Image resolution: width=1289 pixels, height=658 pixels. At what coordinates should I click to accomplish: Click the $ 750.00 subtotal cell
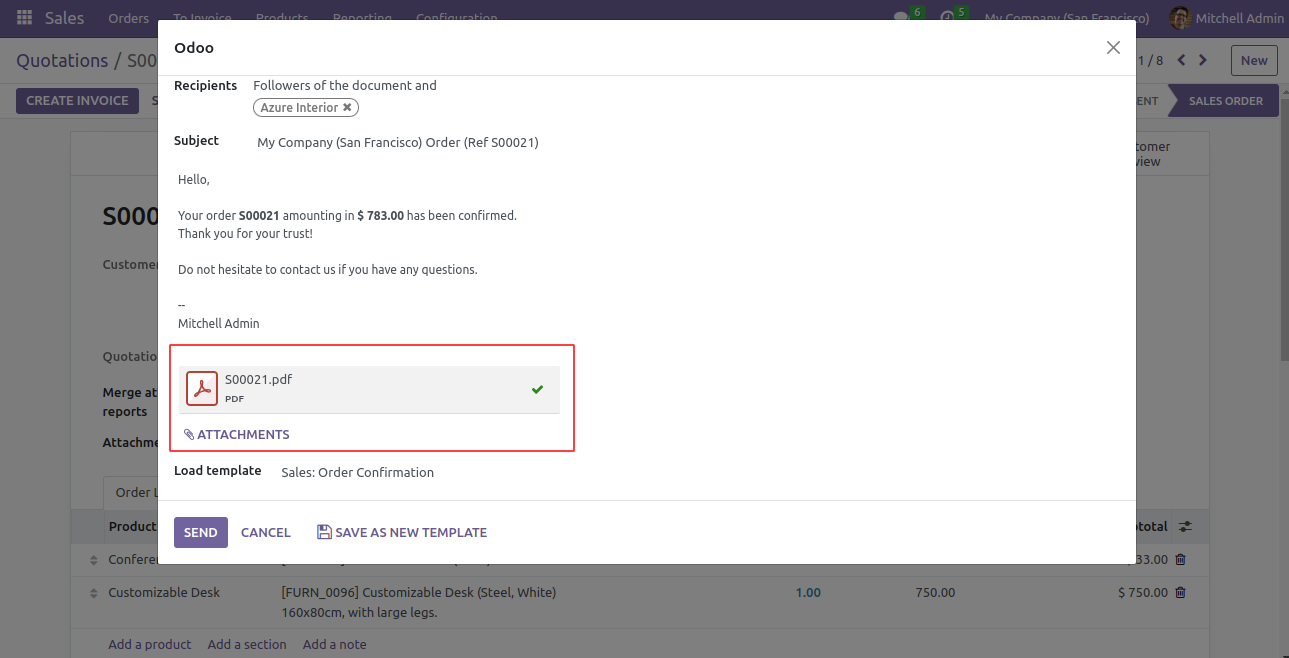(1143, 592)
